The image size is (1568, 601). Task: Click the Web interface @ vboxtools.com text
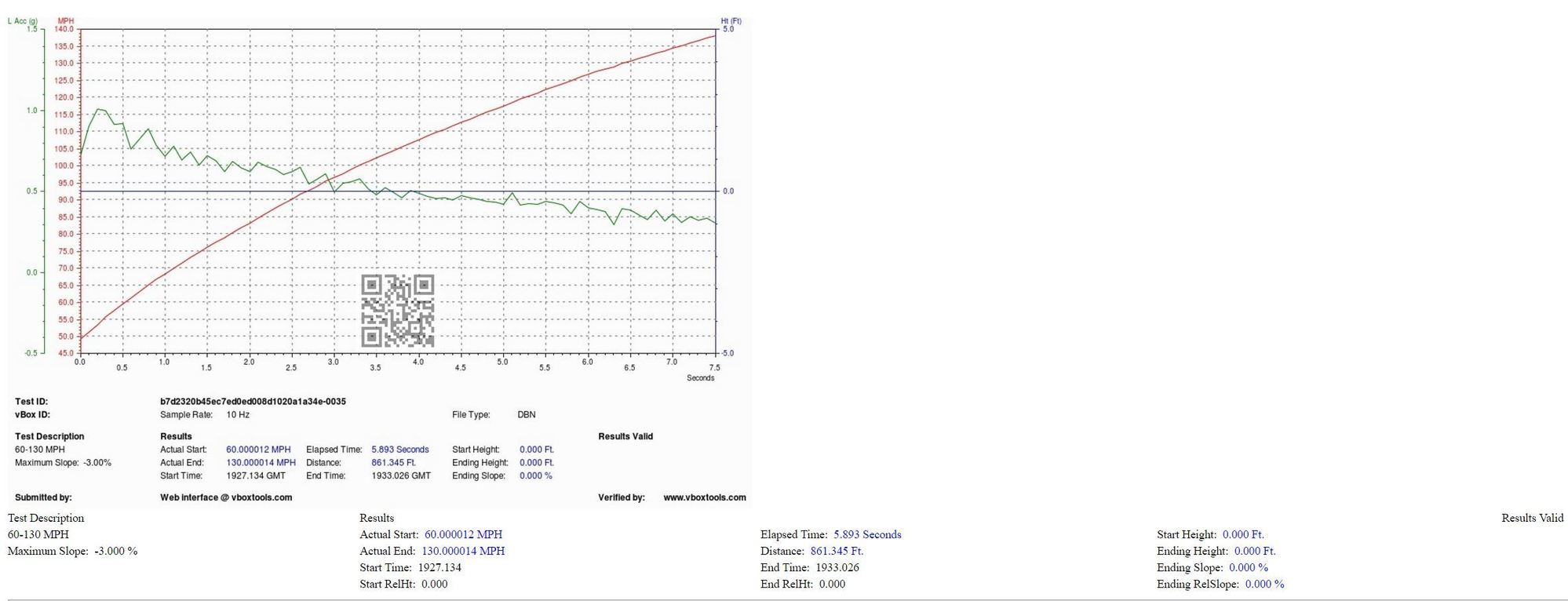pos(226,497)
